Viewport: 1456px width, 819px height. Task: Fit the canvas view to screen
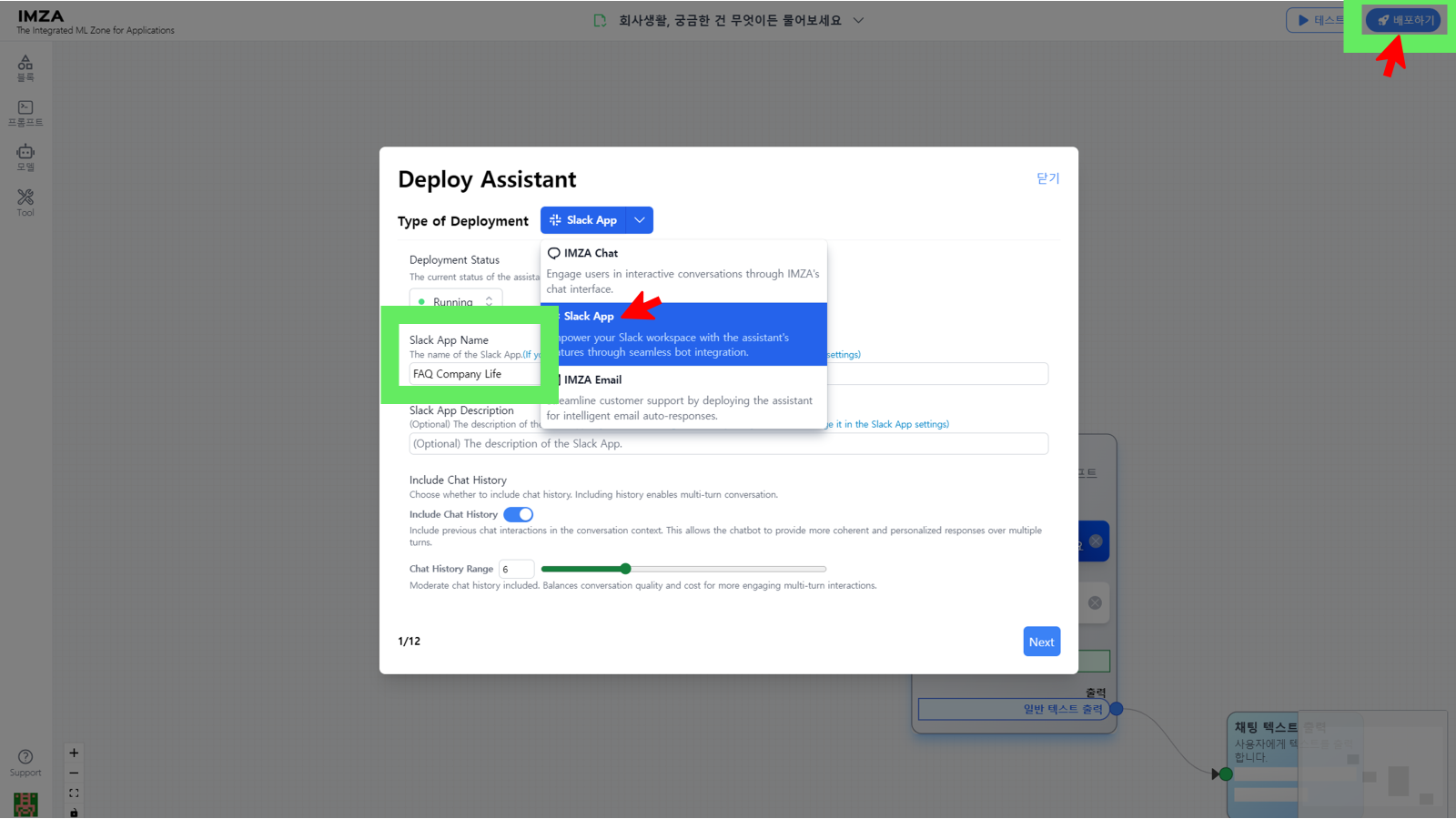pyautogui.click(x=74, y=793)
